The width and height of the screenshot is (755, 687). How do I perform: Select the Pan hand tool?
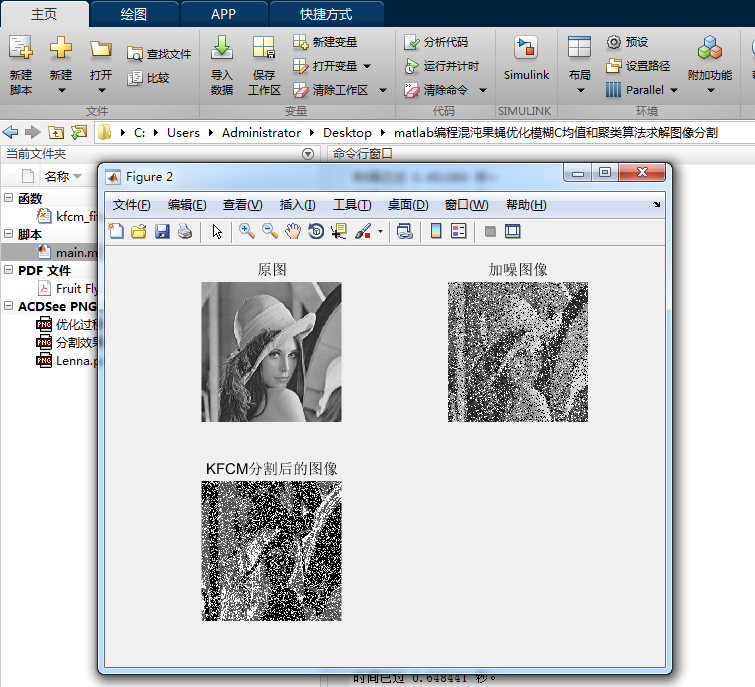pos(293,232)
